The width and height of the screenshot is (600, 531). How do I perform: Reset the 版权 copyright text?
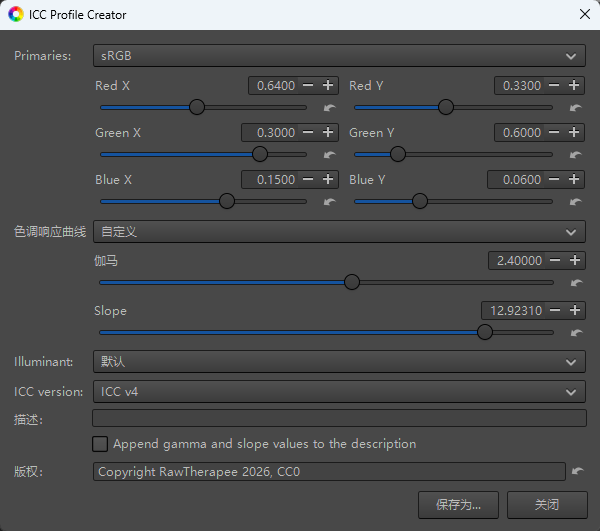pyautogui.click(x=577, y=471)
